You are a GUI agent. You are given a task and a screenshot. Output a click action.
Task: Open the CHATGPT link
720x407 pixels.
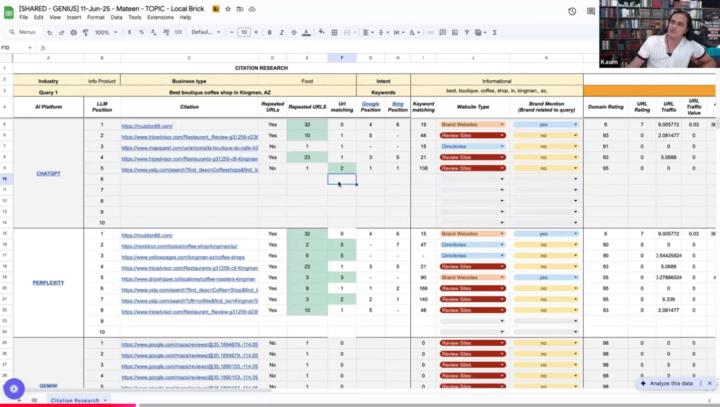[x=48, y=174]
